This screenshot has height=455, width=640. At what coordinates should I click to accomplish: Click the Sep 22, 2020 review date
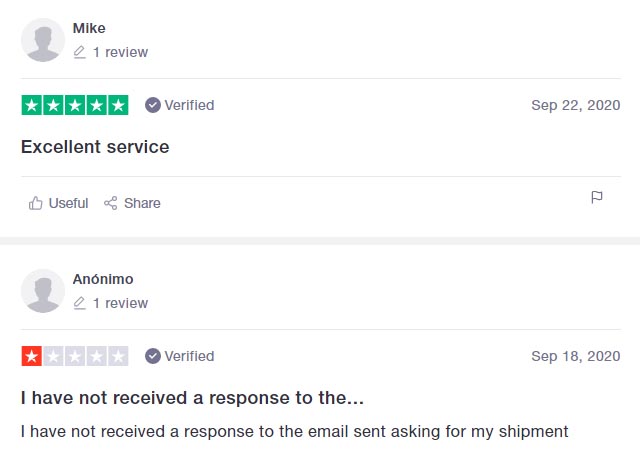click(575, 105)
